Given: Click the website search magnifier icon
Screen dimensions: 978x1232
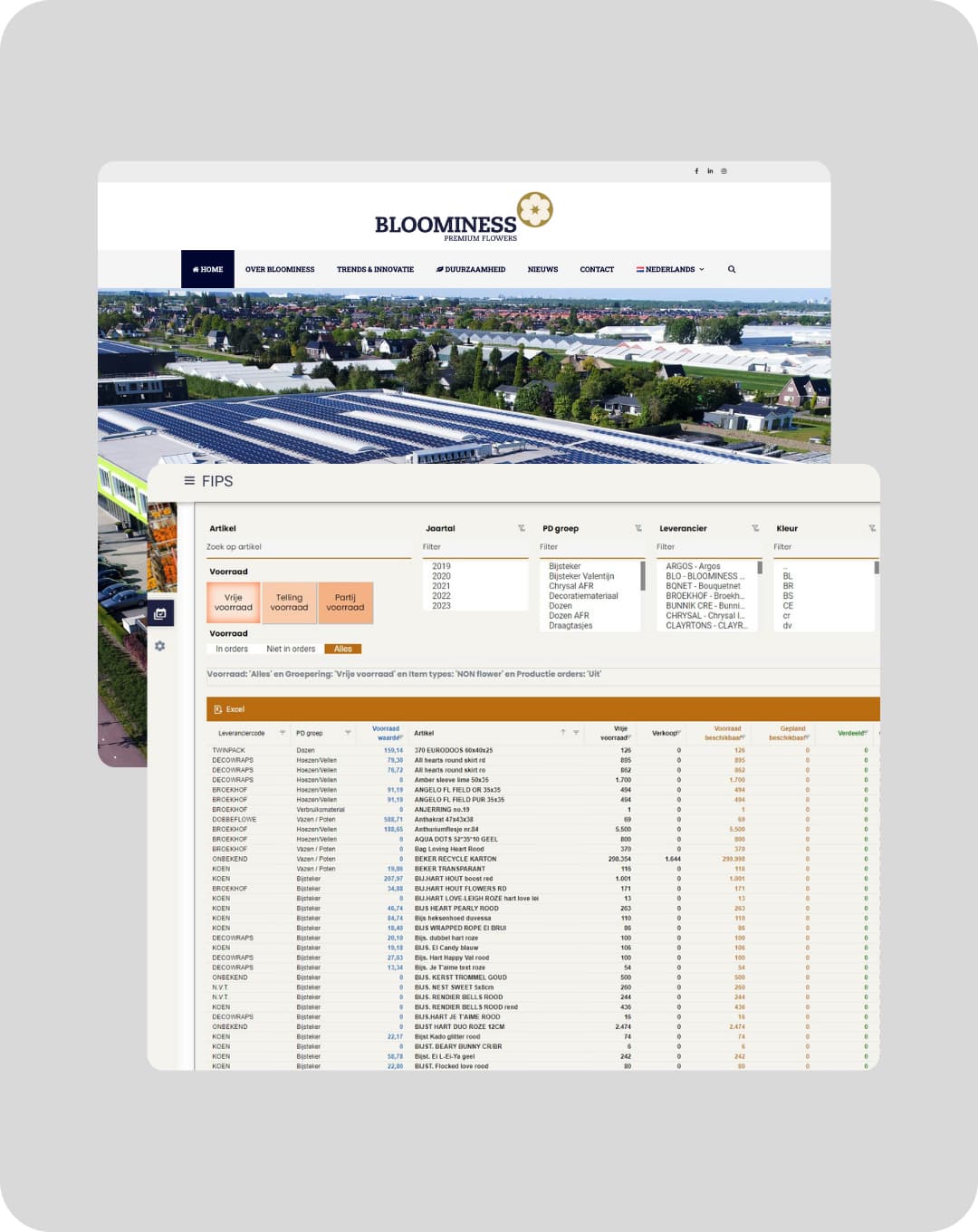Looking at the screenshot, I should tap(732, 269).
